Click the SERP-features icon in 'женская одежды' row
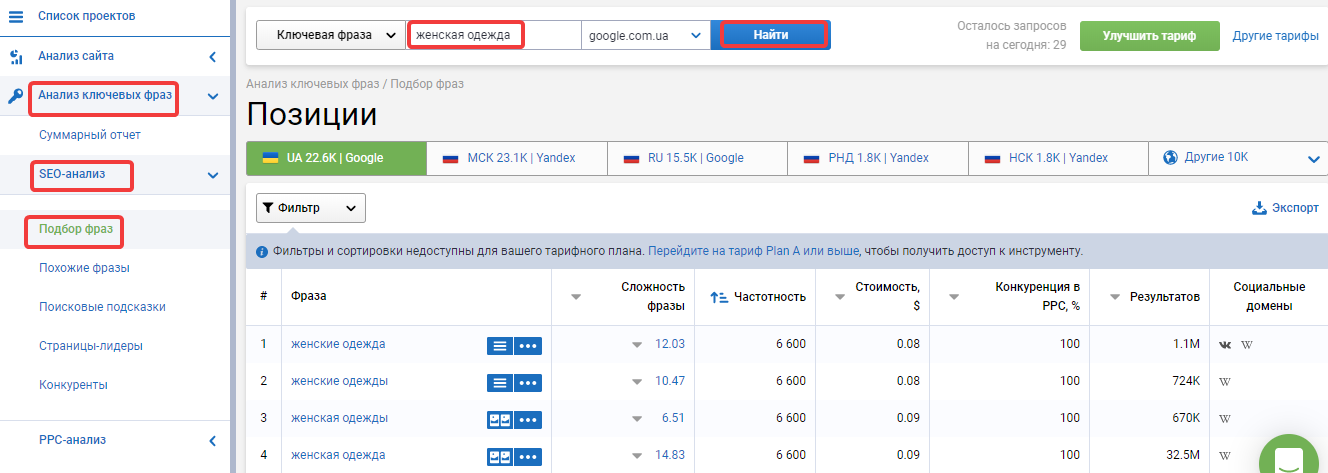 coord(500,419)
